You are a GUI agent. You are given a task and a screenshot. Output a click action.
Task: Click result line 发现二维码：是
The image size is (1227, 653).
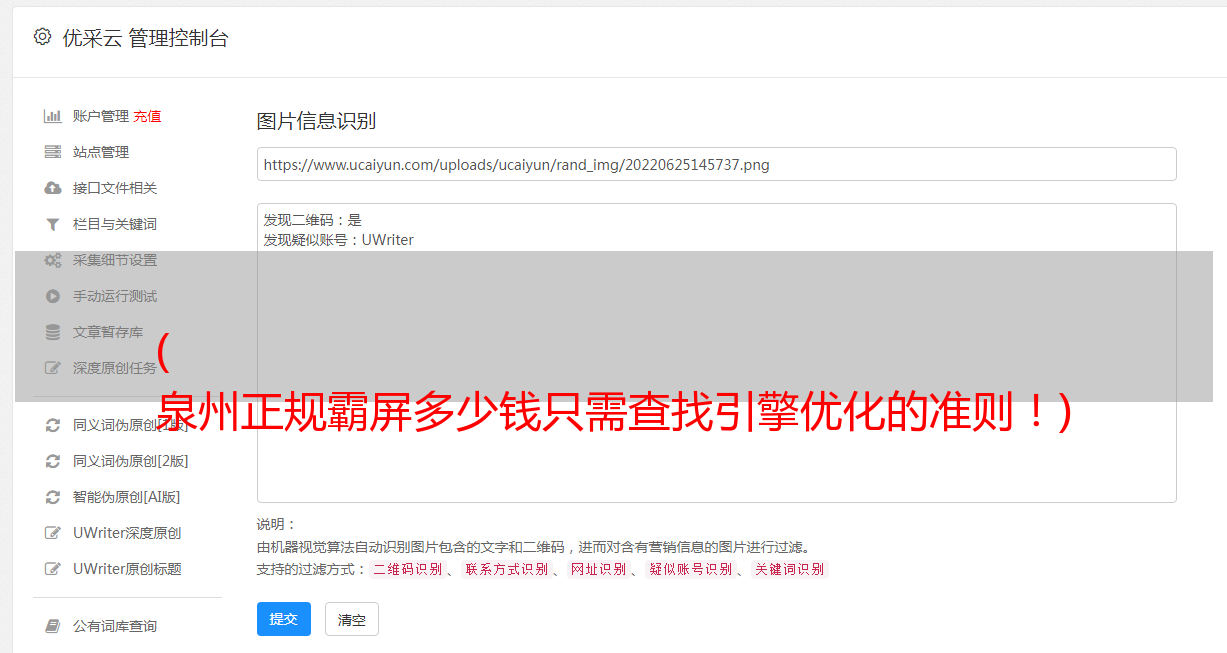[313, 220]
